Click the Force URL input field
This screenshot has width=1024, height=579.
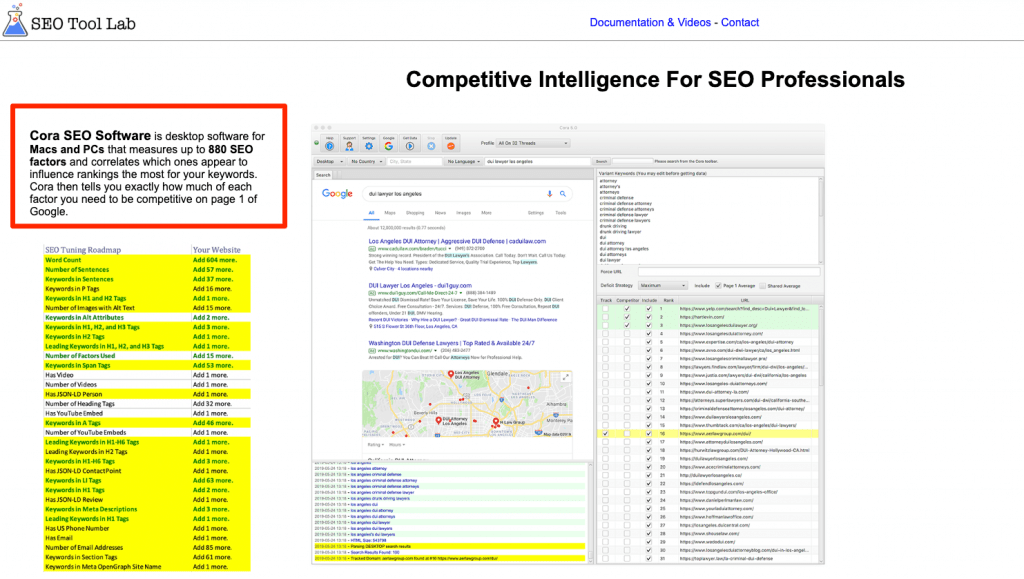coord(729,272)
